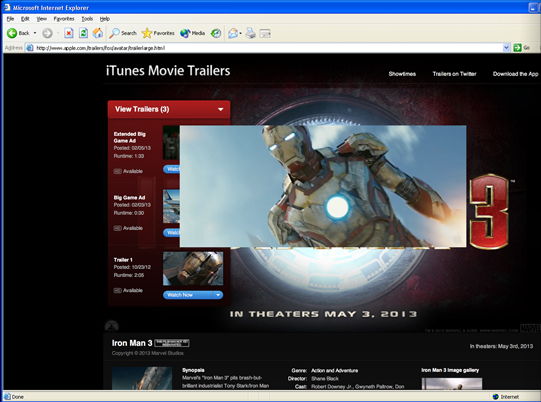
Task: Click the Back button in the toolbar
Action: tap(18, 33)
